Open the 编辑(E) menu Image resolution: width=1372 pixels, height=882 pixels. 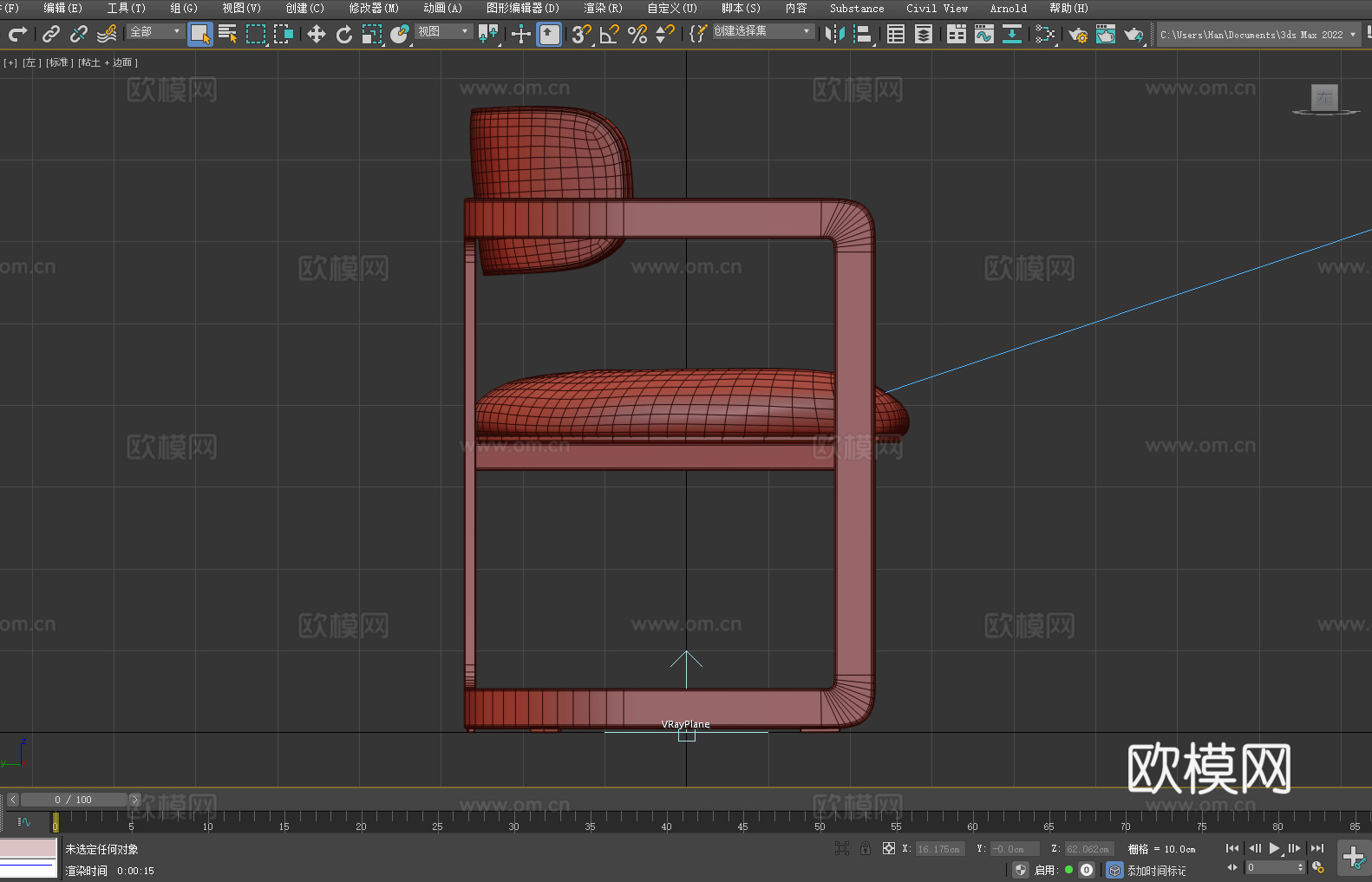tap(62, 8)
